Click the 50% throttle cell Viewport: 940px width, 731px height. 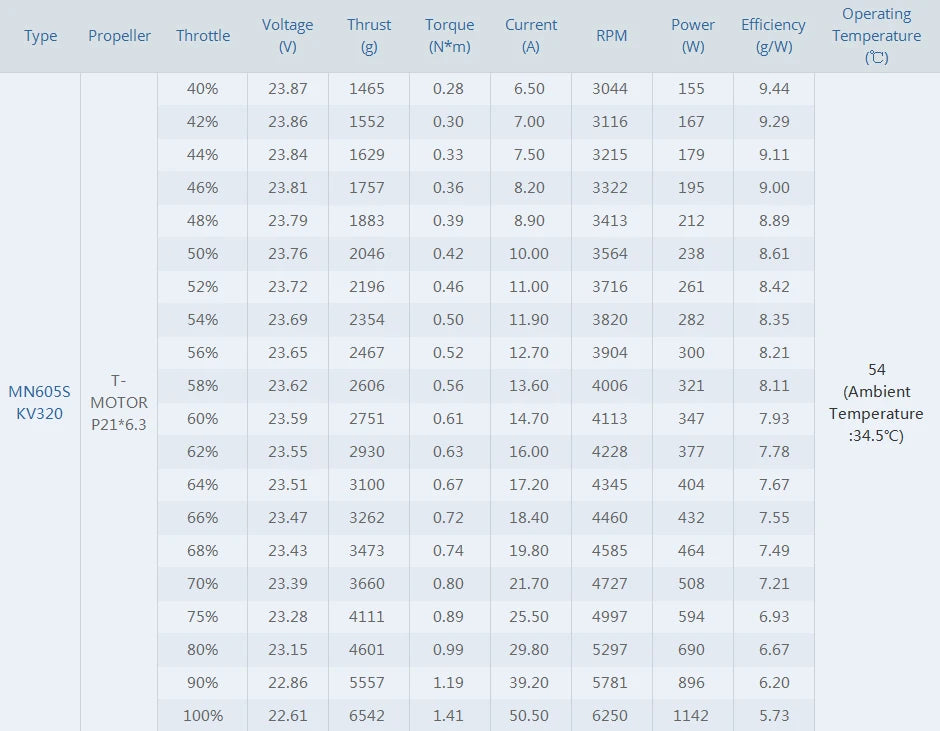pos(203,254)
